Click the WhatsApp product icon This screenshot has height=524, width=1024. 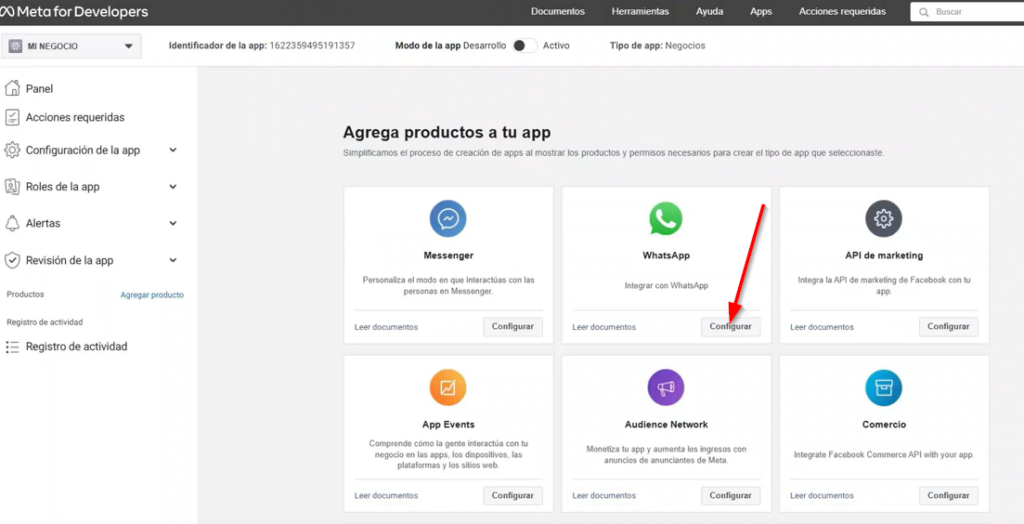[x=666, y=218]
